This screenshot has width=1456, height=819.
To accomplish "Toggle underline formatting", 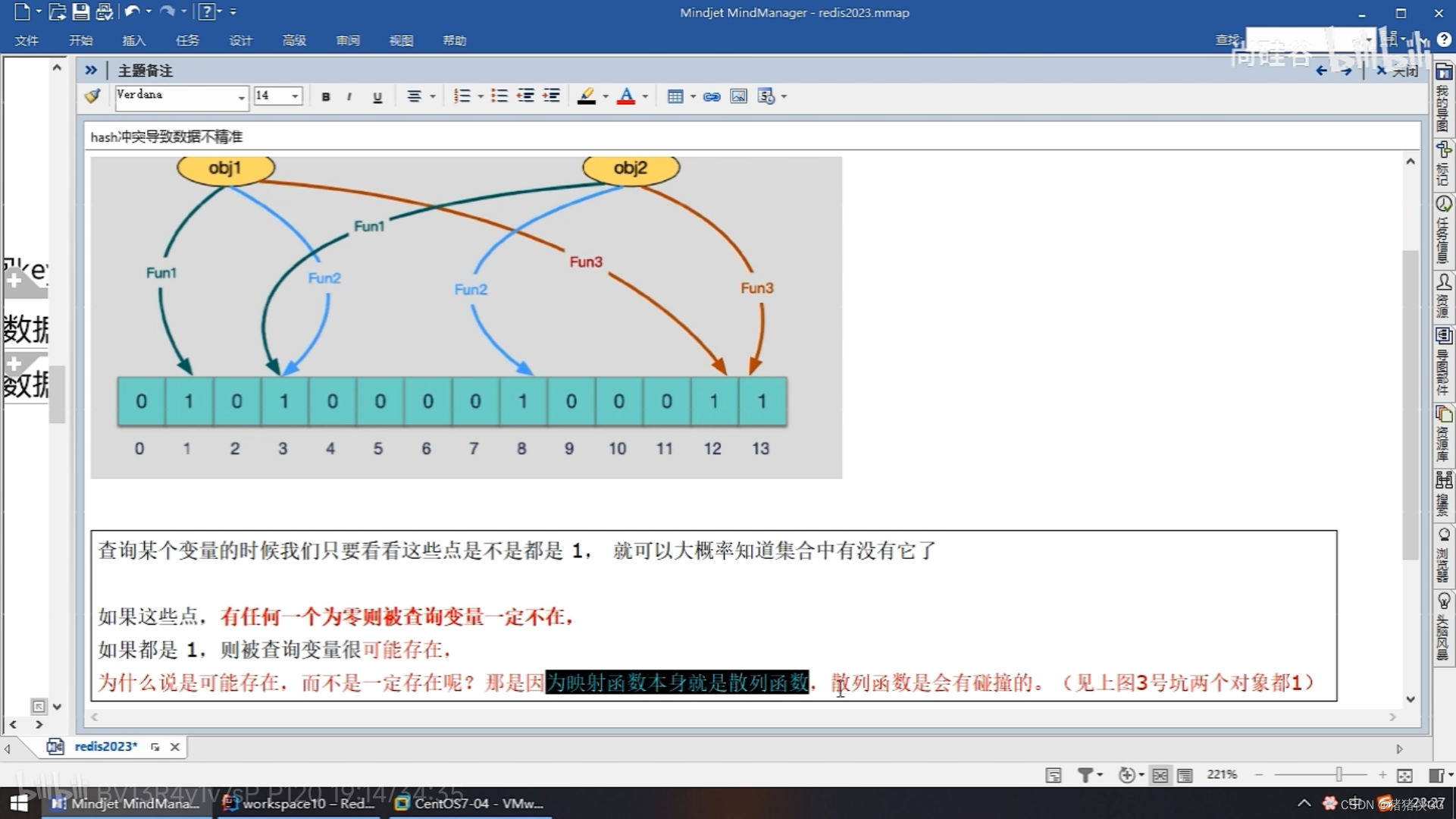I will tap(377, 96).
